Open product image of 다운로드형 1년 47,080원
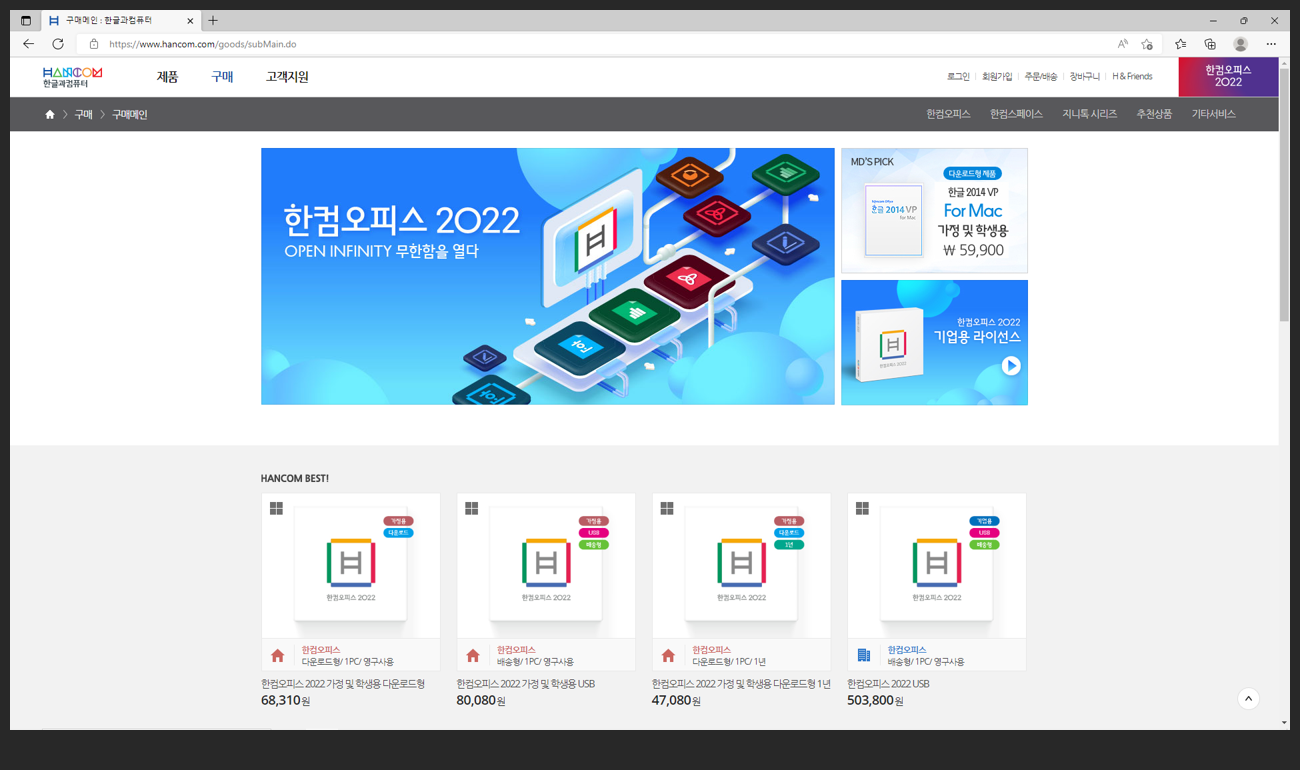1300x770 pixels. pos(741,566)
